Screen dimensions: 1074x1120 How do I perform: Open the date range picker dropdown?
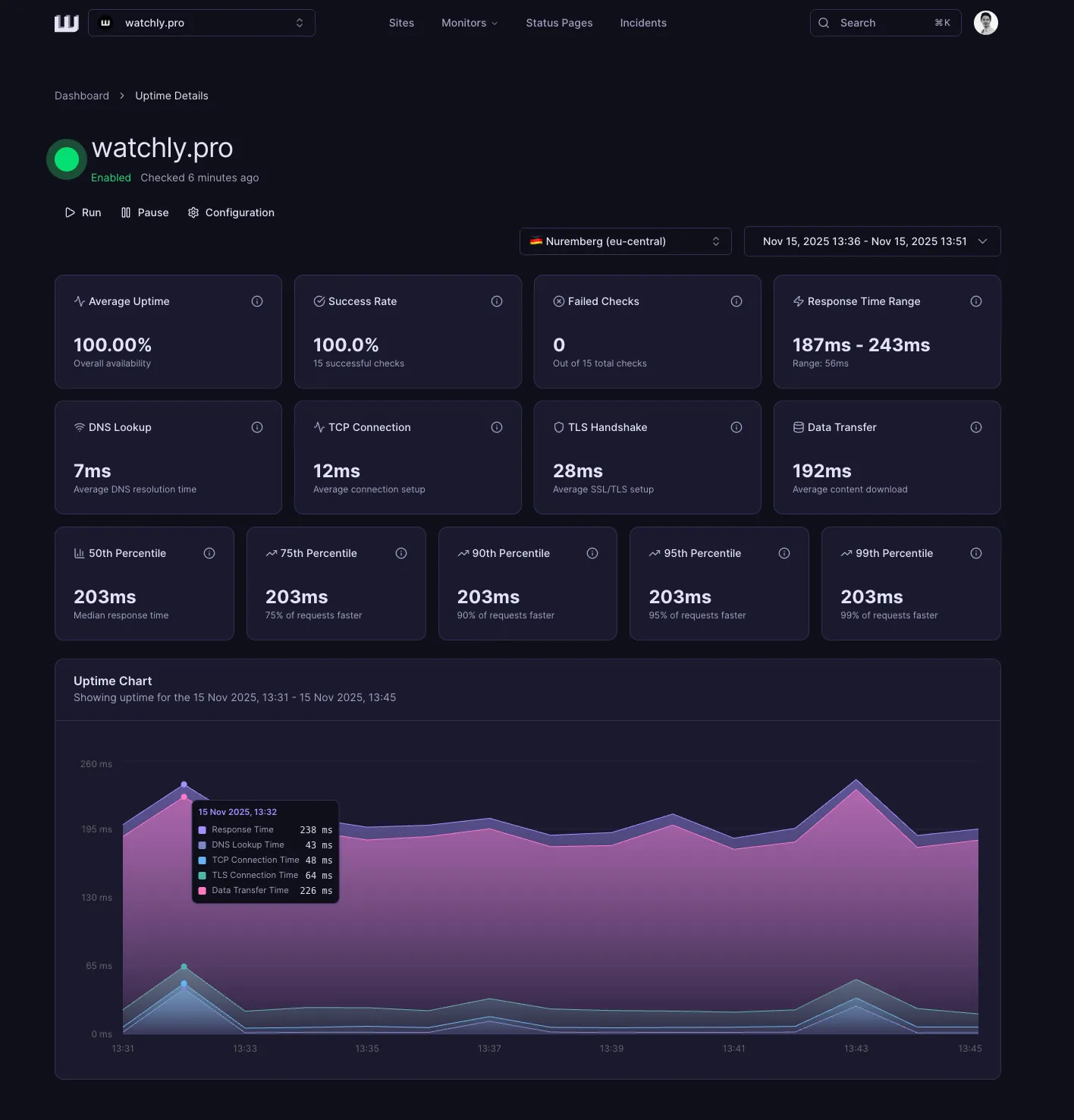(x=872, y=241)
